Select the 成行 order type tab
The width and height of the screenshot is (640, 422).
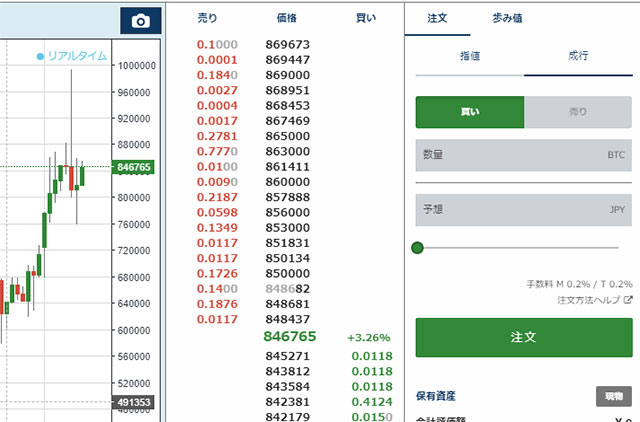(x=578, y=56)
